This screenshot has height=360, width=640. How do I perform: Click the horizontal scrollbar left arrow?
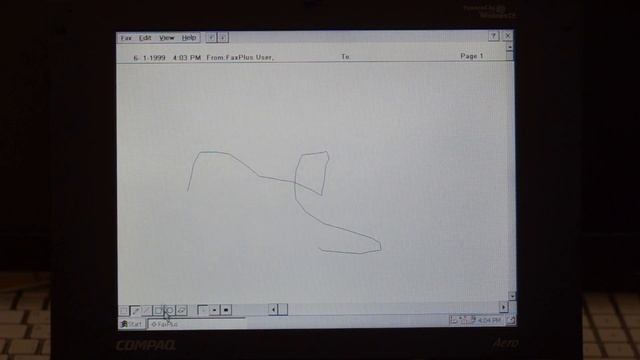coord(273,309)
